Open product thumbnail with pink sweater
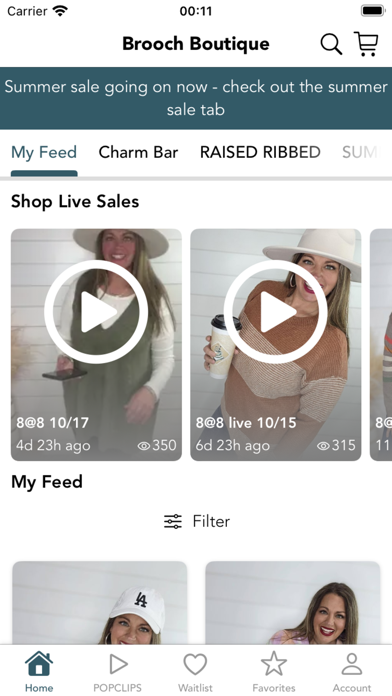Screen dimensions: 392x696 click(x=293, y=603)
